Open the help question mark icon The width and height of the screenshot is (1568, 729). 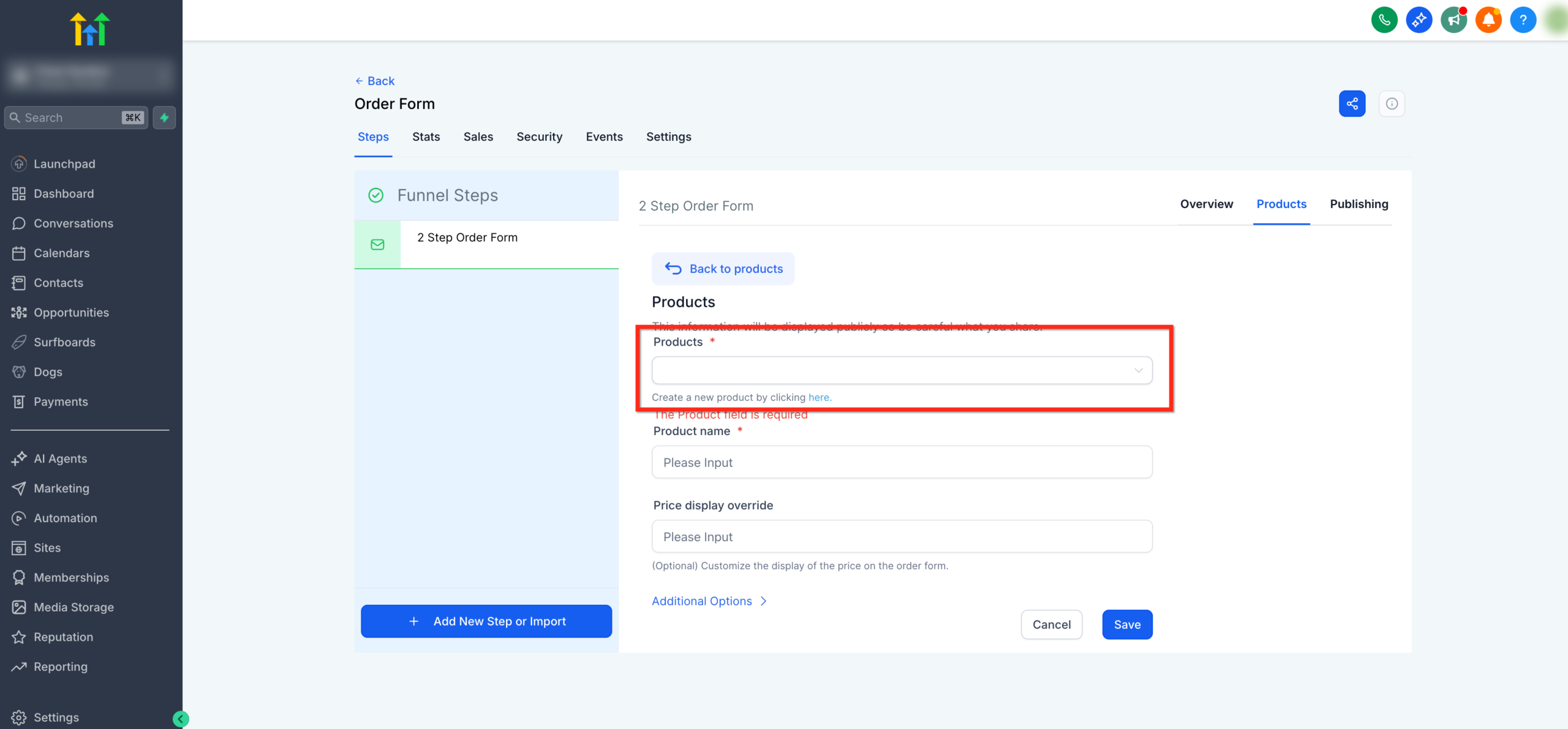coord(1523,19)
